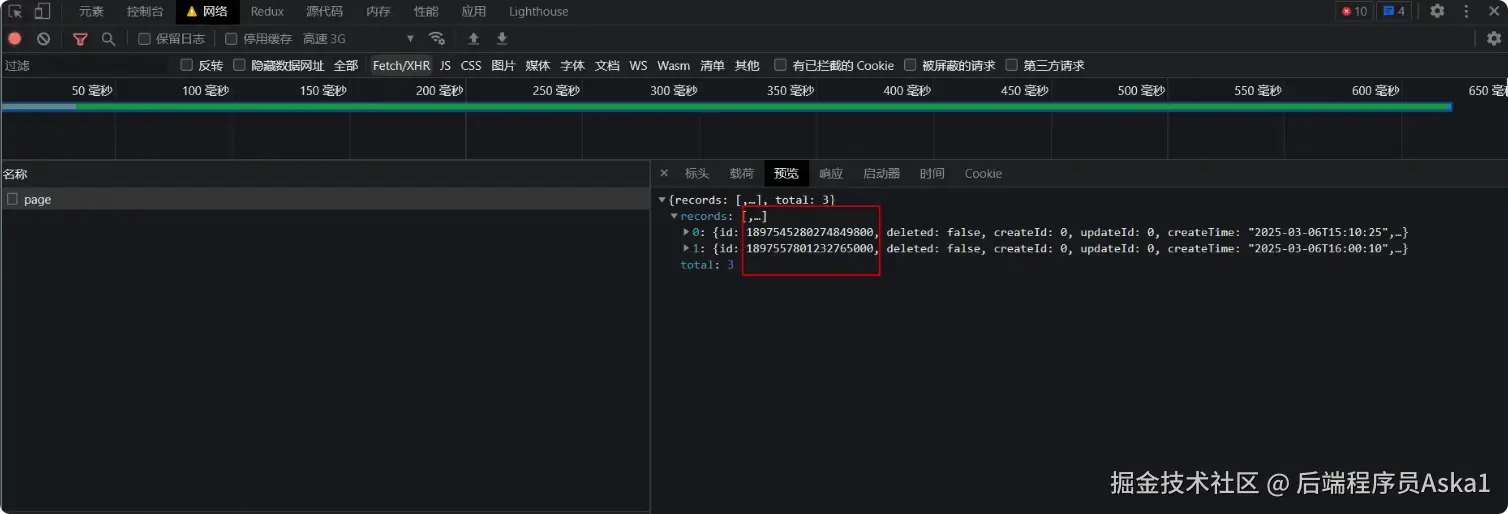
Task: Open network panel settings gear icon
Action: point(1494,39)
